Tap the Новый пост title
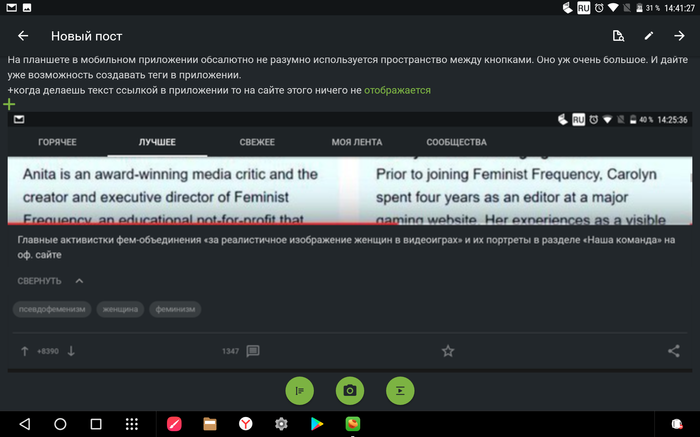700x437 pixels. click(x=87, y=36)
